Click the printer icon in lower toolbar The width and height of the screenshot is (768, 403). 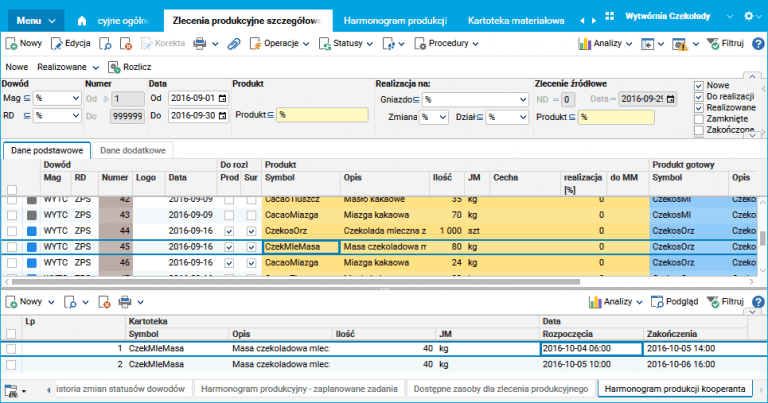125,302
